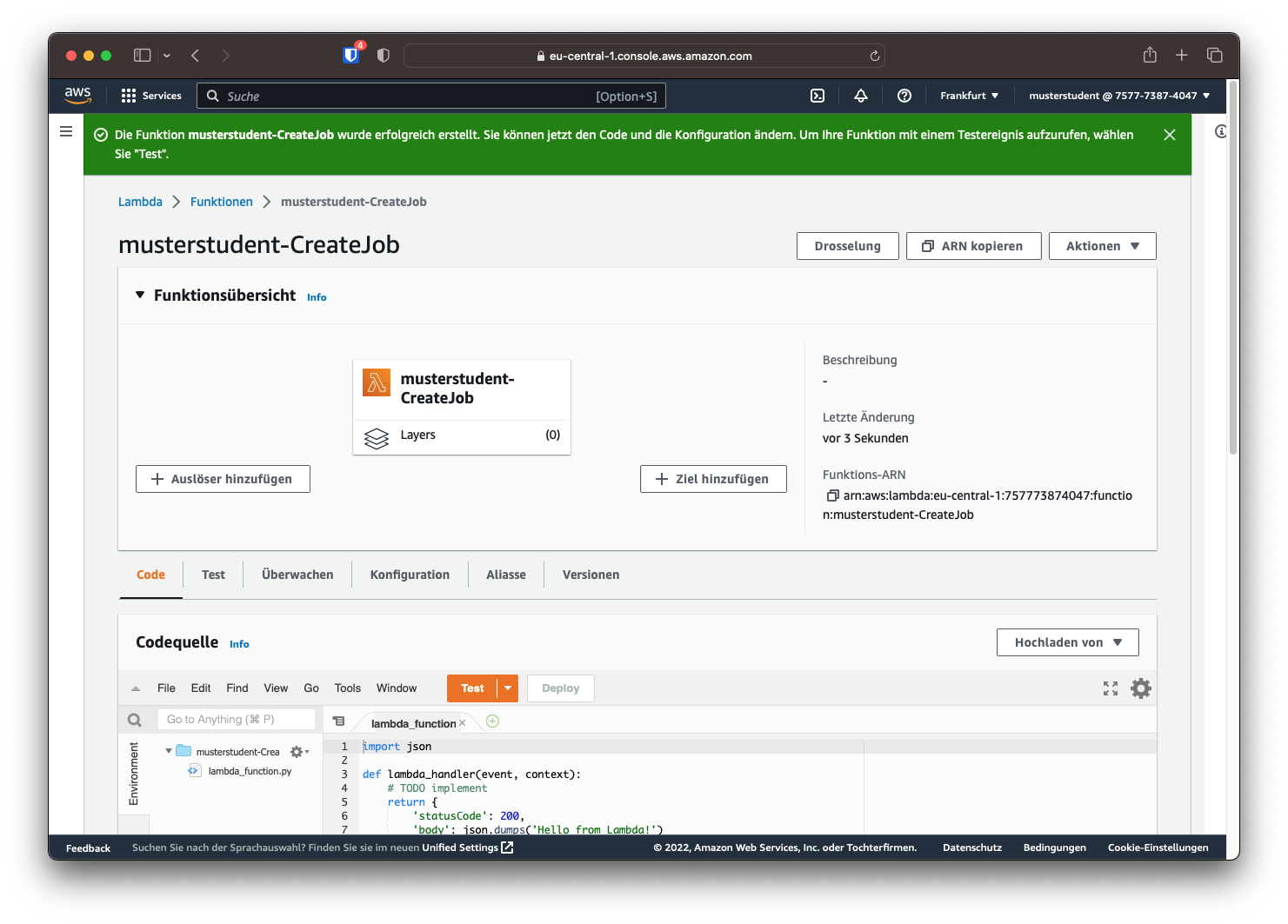Open the Unified Settings link

point(468,848)
